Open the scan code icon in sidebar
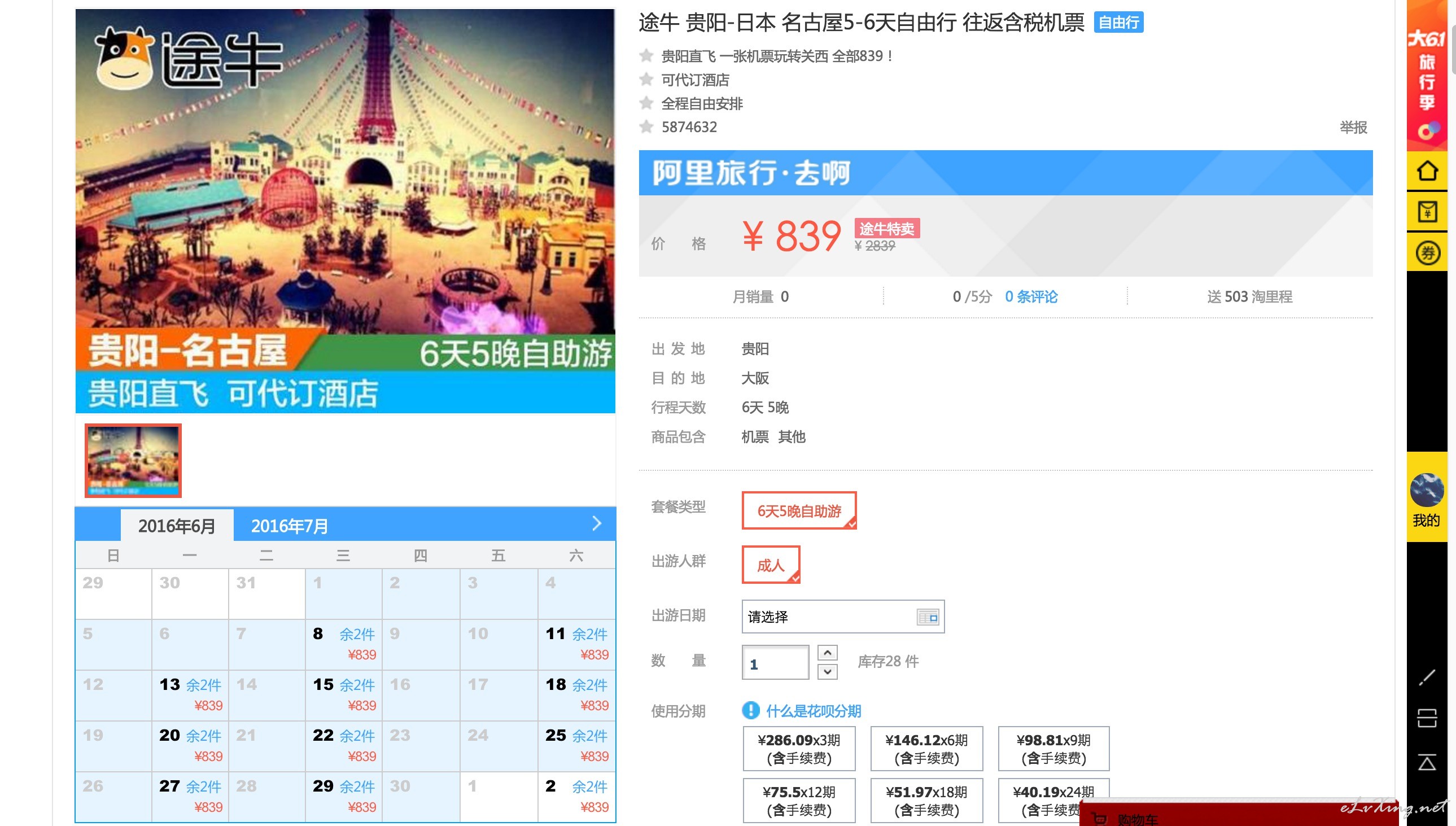1456x826 pixels. click(1427, 718)
